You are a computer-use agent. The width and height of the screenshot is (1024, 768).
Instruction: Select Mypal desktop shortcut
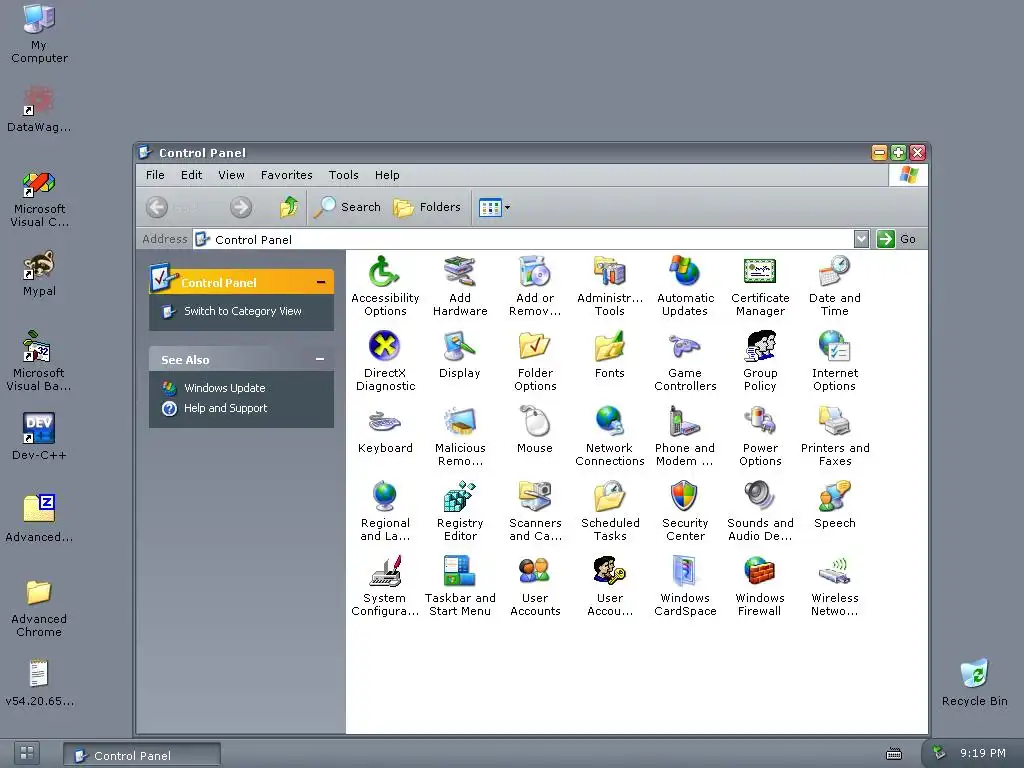39,274
